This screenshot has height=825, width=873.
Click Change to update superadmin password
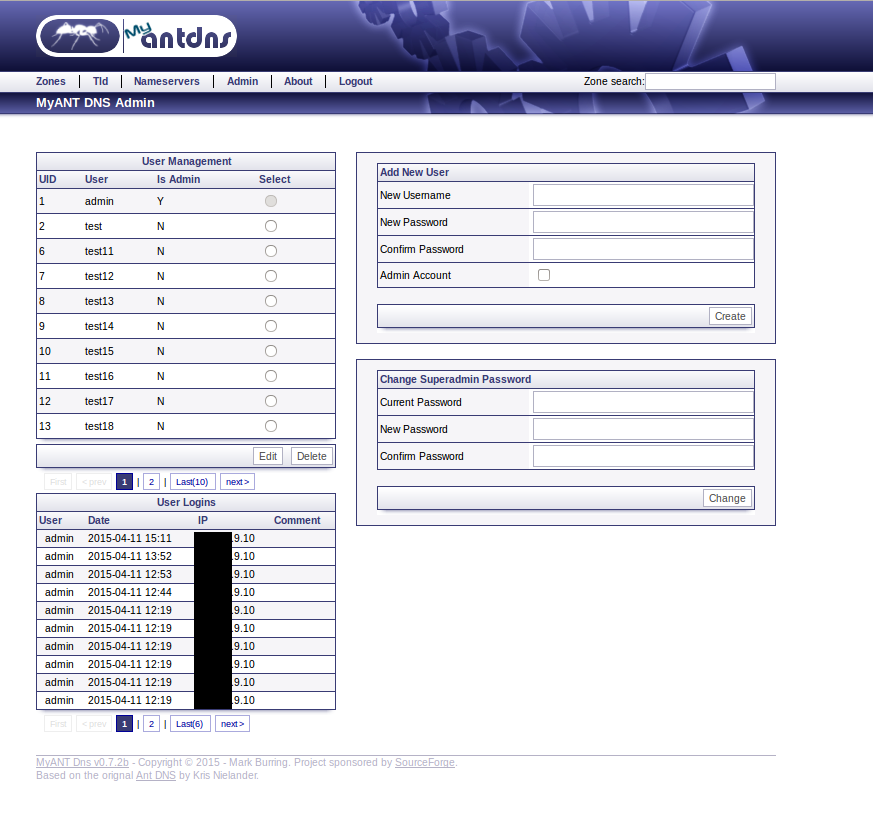coord(727,497)
